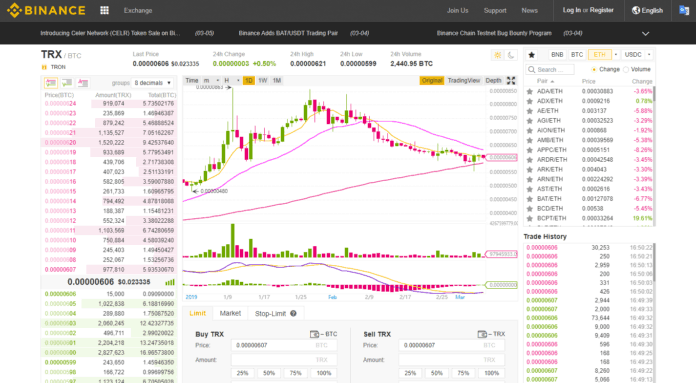The image size is (696, 383).
Task: Click the Buy TRX price field
Action: [x=284, y=345]
